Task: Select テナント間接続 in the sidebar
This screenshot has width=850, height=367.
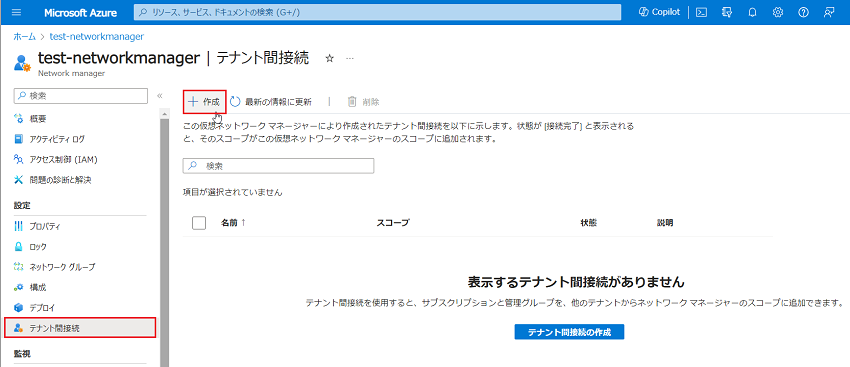Action: pyautogui.click(x=80, y=328)
